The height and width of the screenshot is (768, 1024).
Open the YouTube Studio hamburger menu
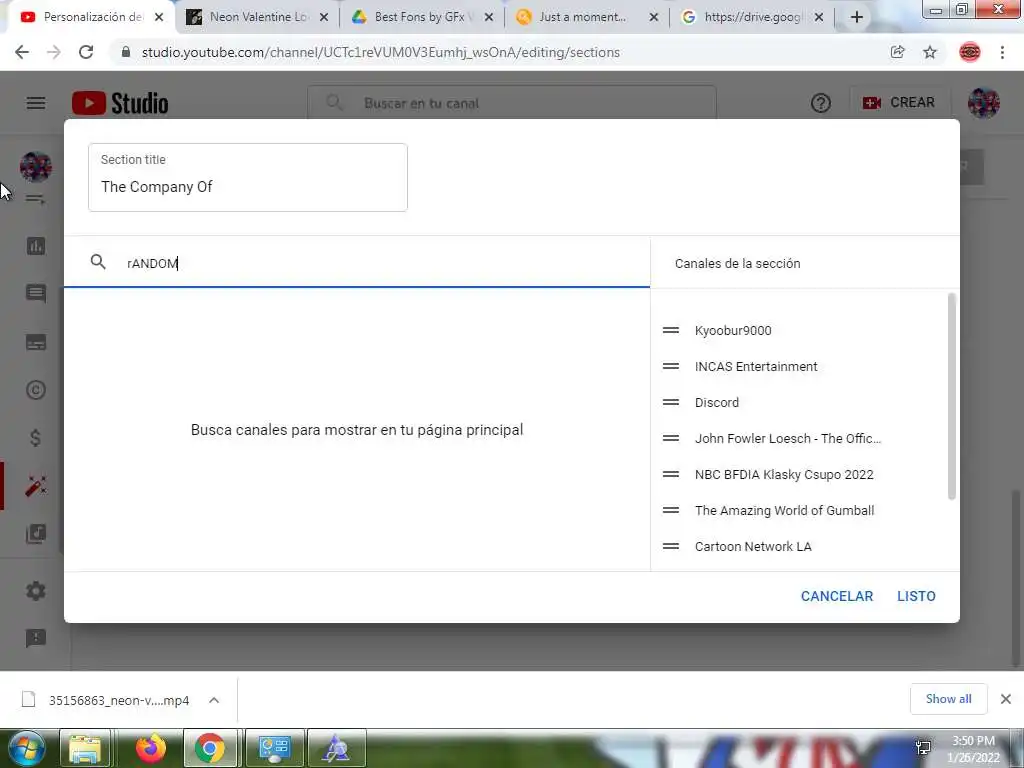(x=36, y=103)
